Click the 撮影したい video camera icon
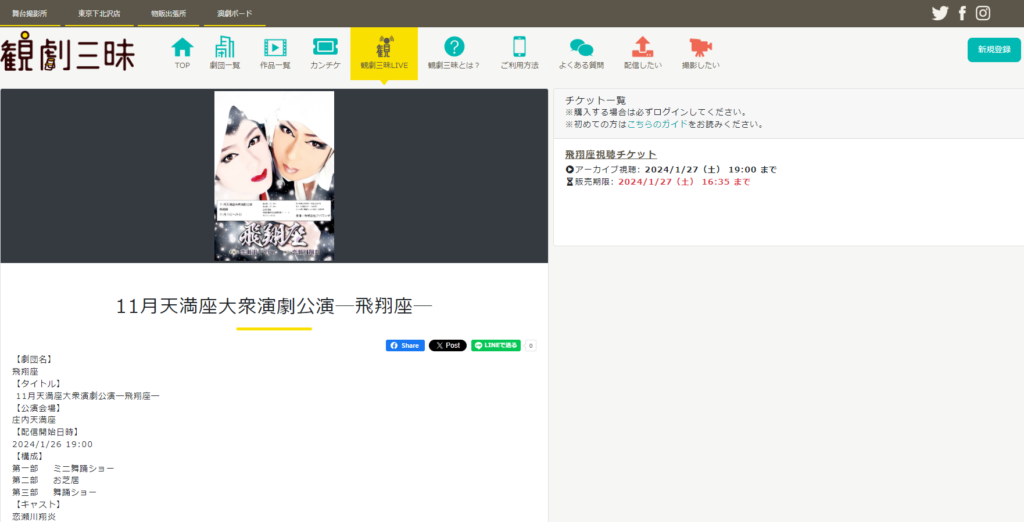Screen dimensions: 1024x522 (x=700, y=48)
